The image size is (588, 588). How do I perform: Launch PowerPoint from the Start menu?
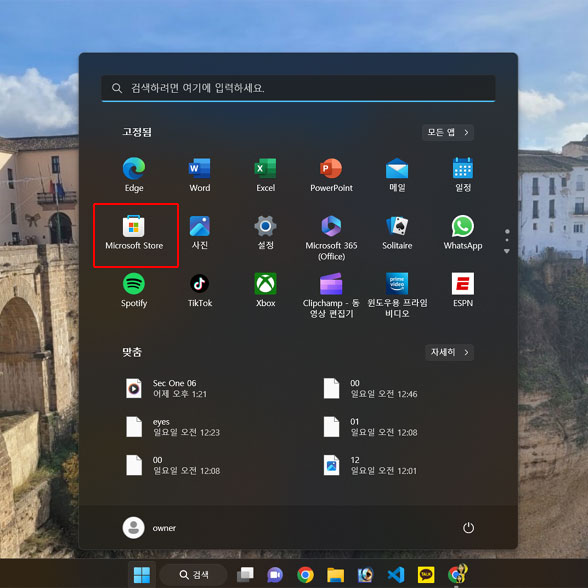pos(331,175)
